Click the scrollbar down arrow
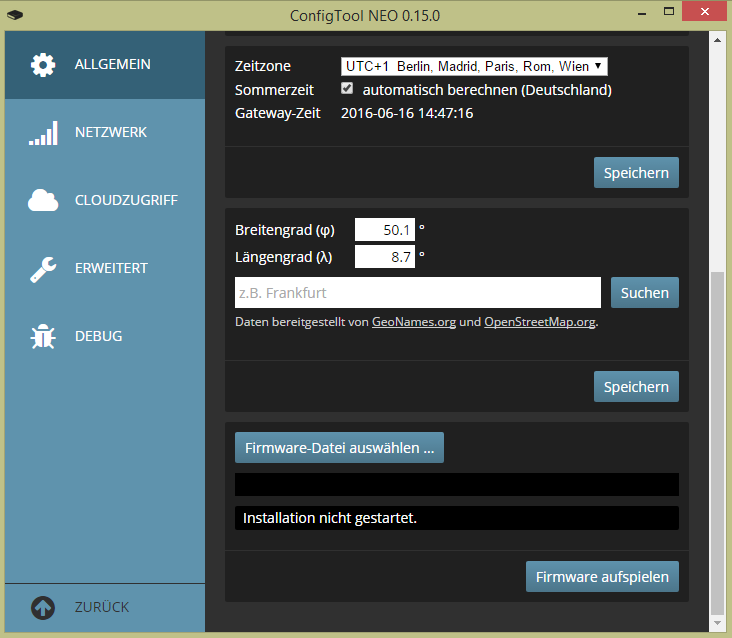 (x=717, y=624)
